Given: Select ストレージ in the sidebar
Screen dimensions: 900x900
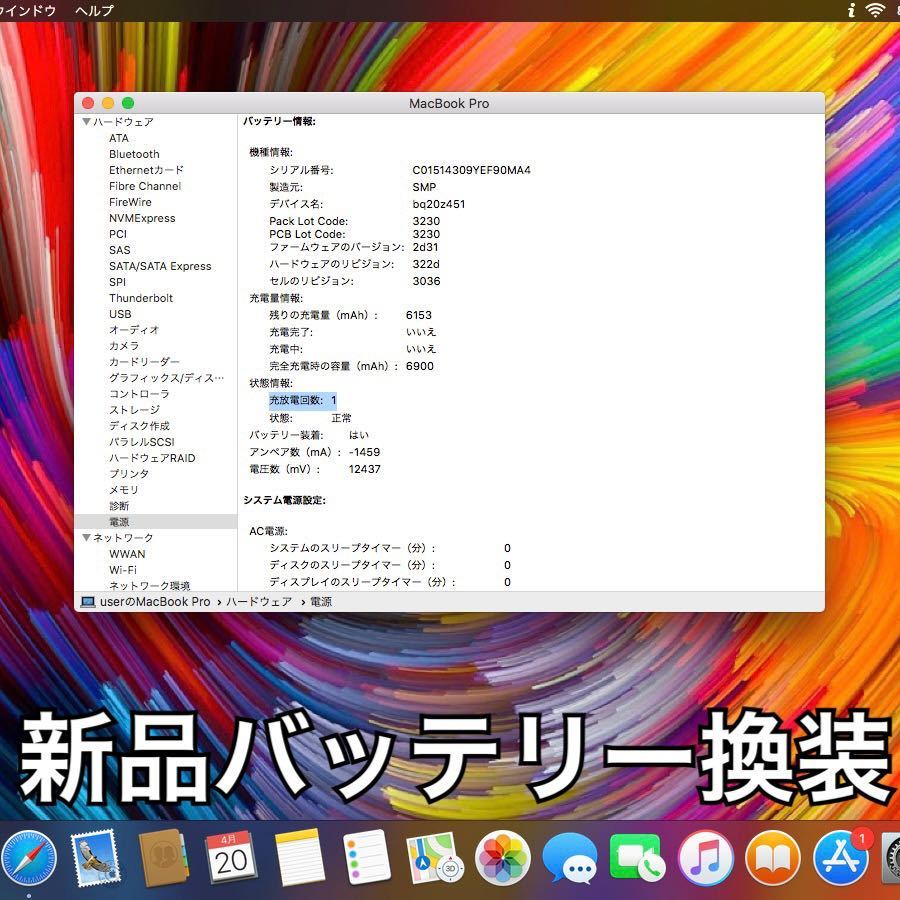Looking at the screenshot, I should pyautogui.click(x=134, y=410).
